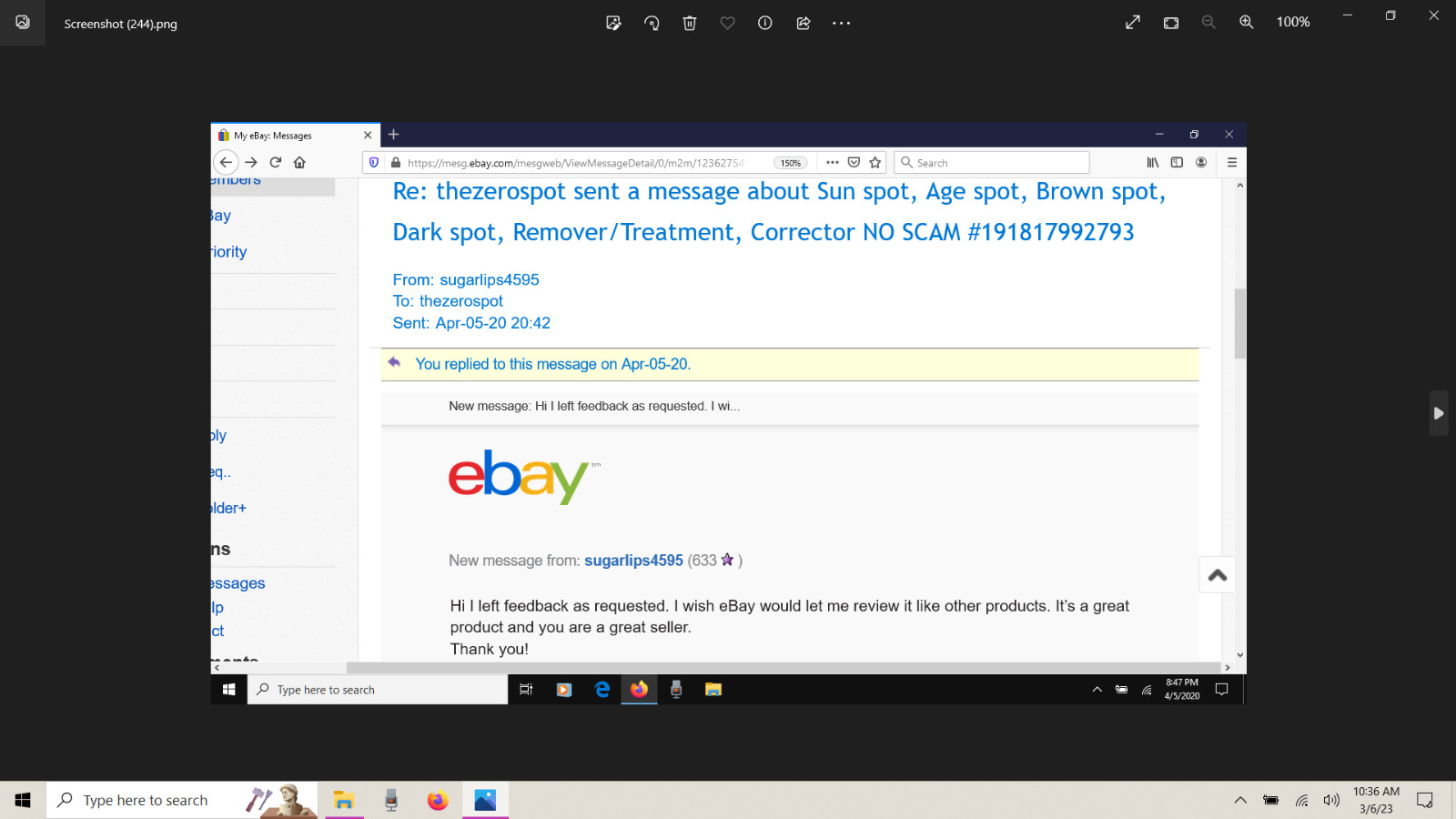Delete the screenshot using trash icon
The width and height of the screenshot is (1456, 819).
point(690,23)
